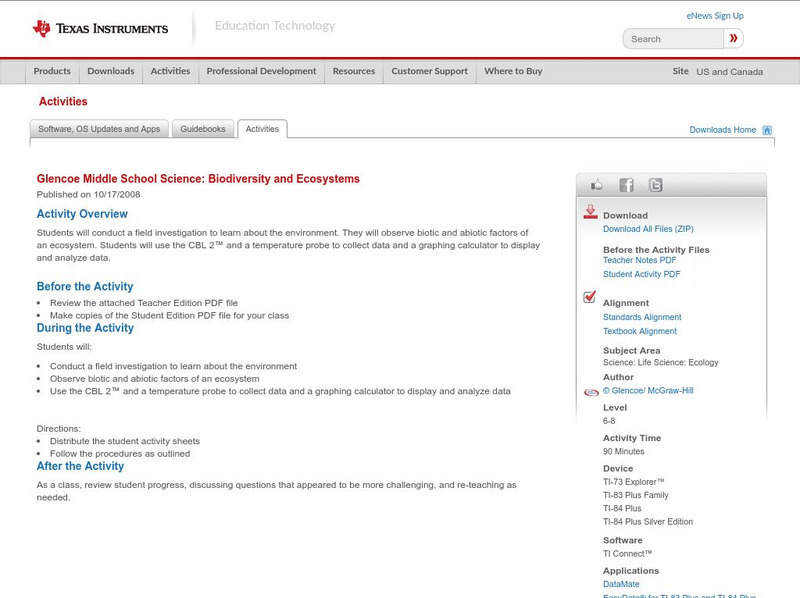Submit search with the red arrow button
Screen dimensions: 800x598
[734, 38]
